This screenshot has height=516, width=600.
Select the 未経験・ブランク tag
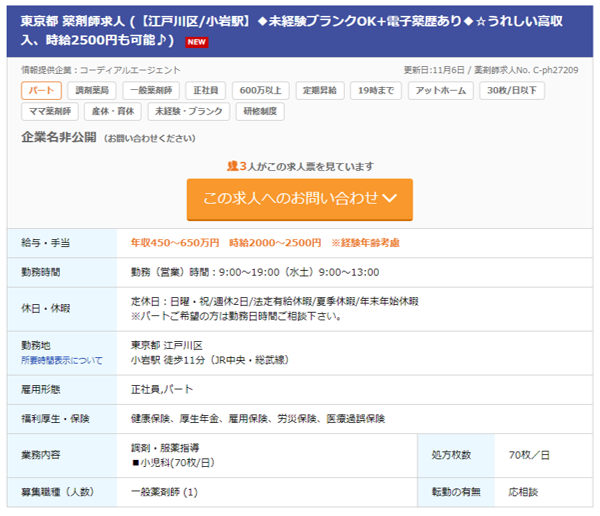[187, 112]
